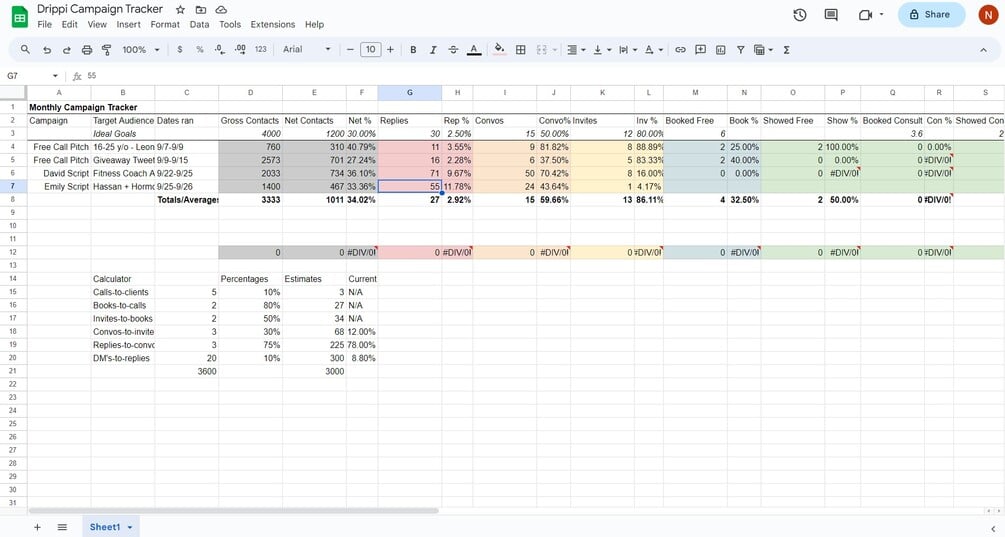Insert a link with chain icon
Viewport: 1005px width, 537px height.
tap(680, 49)
